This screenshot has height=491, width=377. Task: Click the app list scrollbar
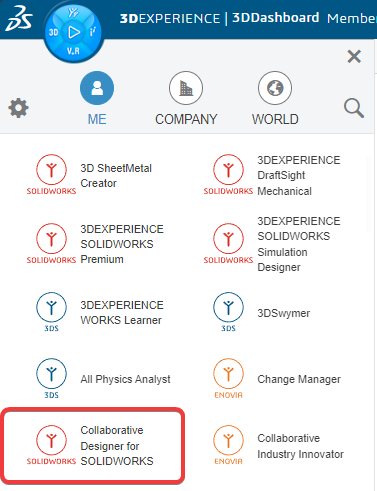pyautogui.click(x=368, y=193)
